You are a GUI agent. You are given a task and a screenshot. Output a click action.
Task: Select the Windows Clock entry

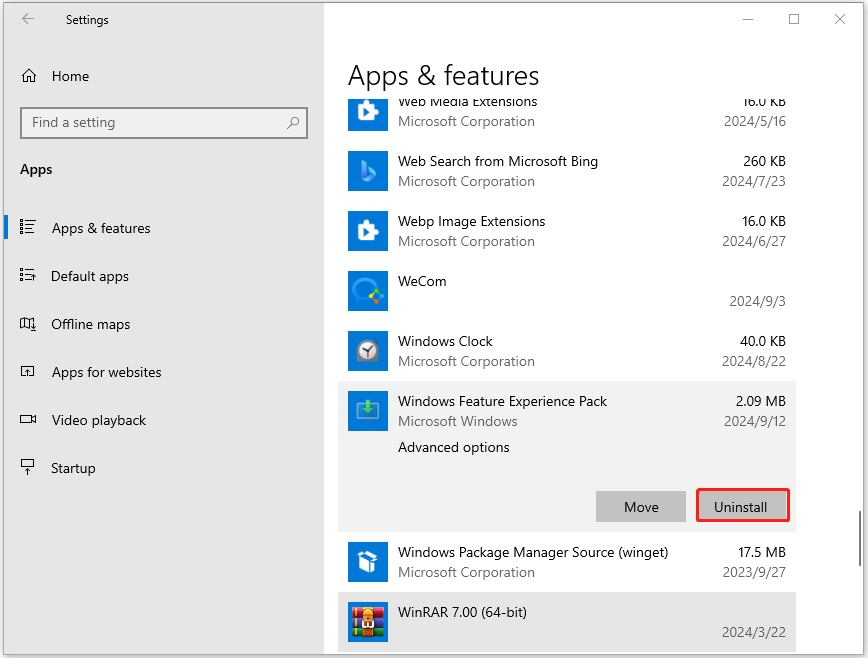click(x=567, y=351)
